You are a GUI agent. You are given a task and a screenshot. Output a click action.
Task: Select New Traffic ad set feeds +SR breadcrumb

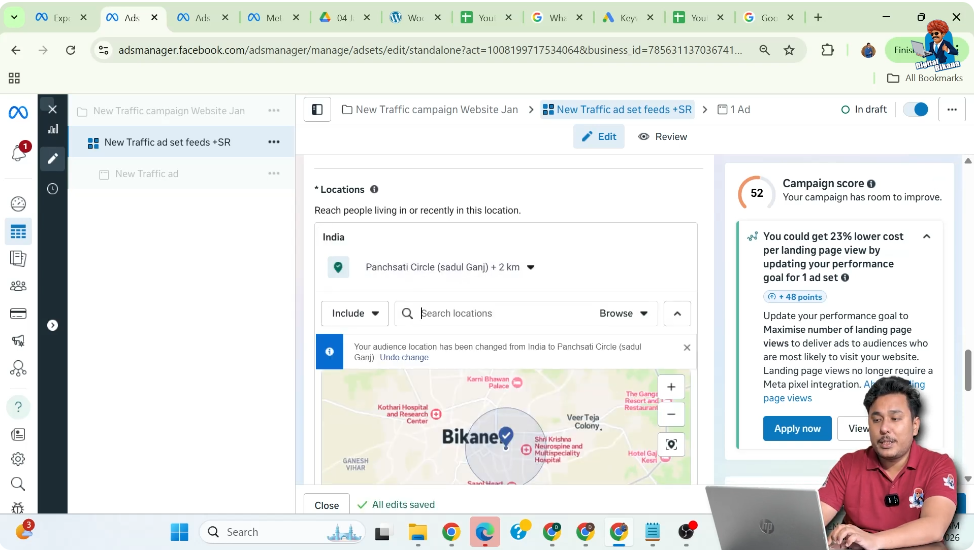[x=617, y=110]
